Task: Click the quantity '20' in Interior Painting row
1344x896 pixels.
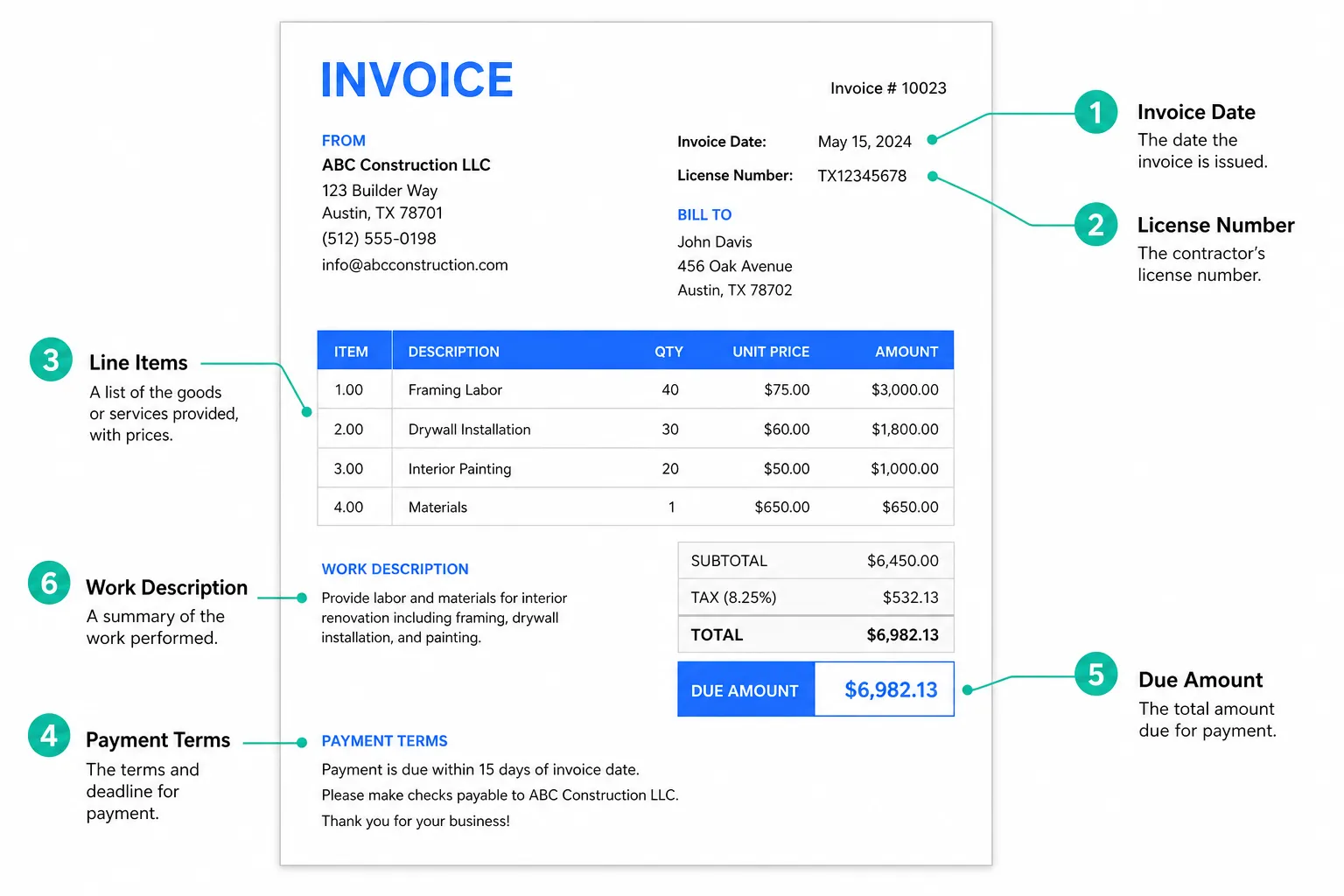Action: [x=670, y=469]
